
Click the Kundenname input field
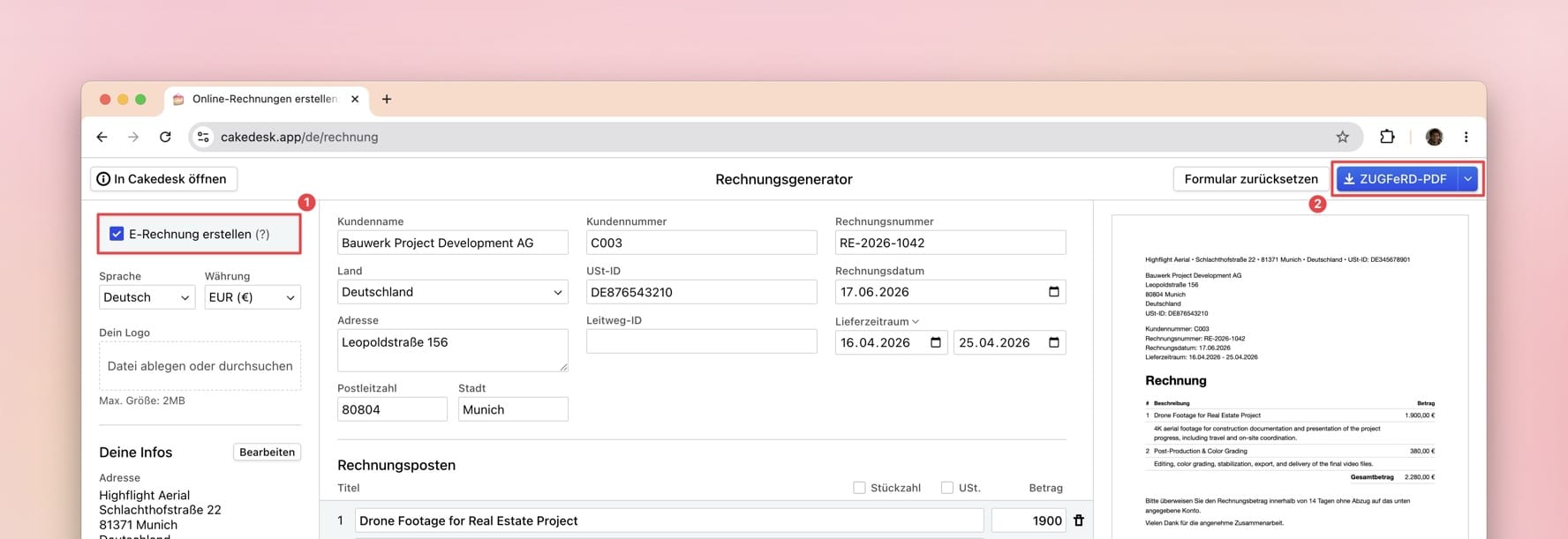(x=452, y=243)
